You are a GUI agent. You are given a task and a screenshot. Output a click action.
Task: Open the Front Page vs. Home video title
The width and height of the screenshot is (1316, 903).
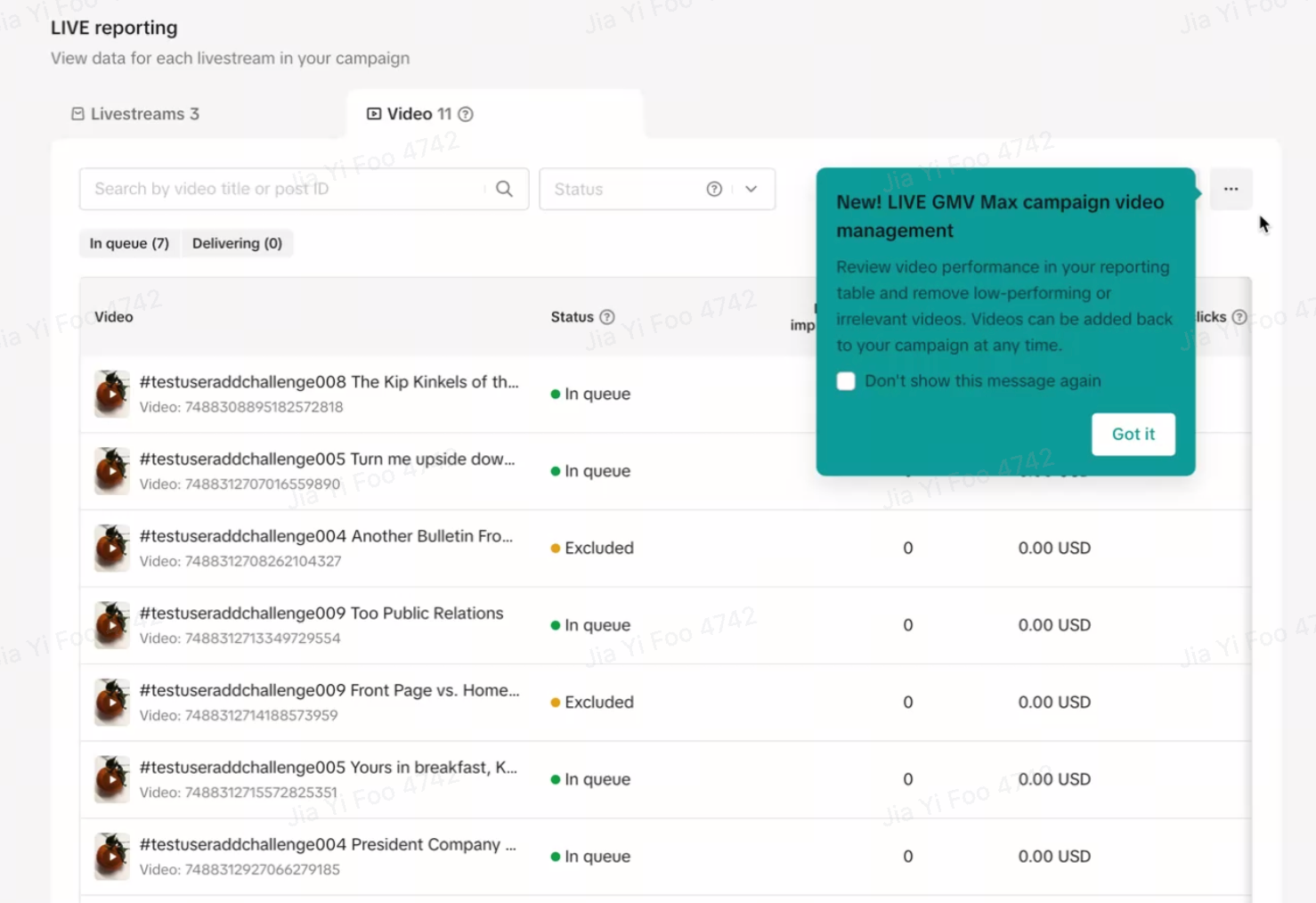(x=329, y=690)
